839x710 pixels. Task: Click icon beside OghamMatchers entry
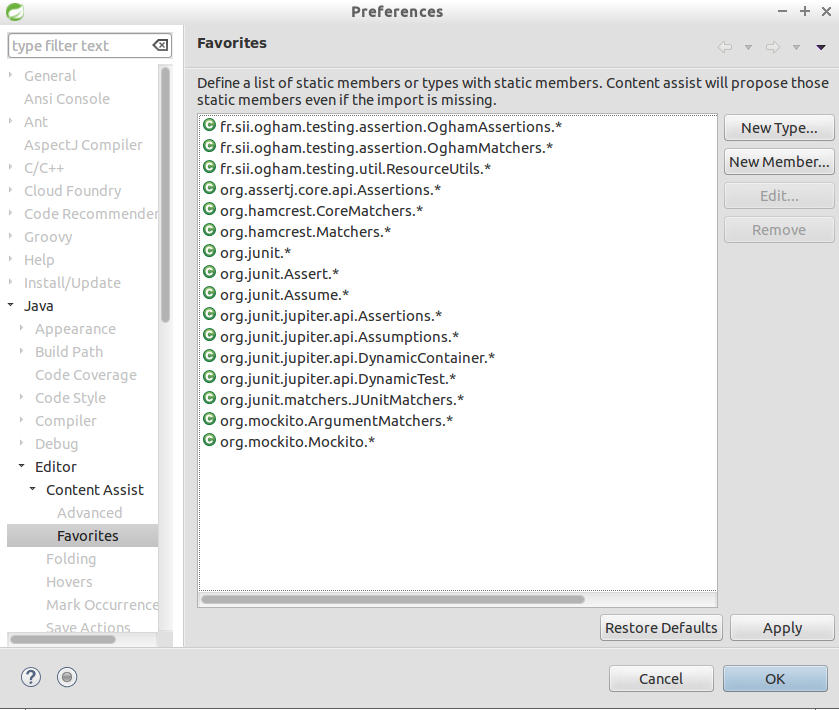click(209, 146)
